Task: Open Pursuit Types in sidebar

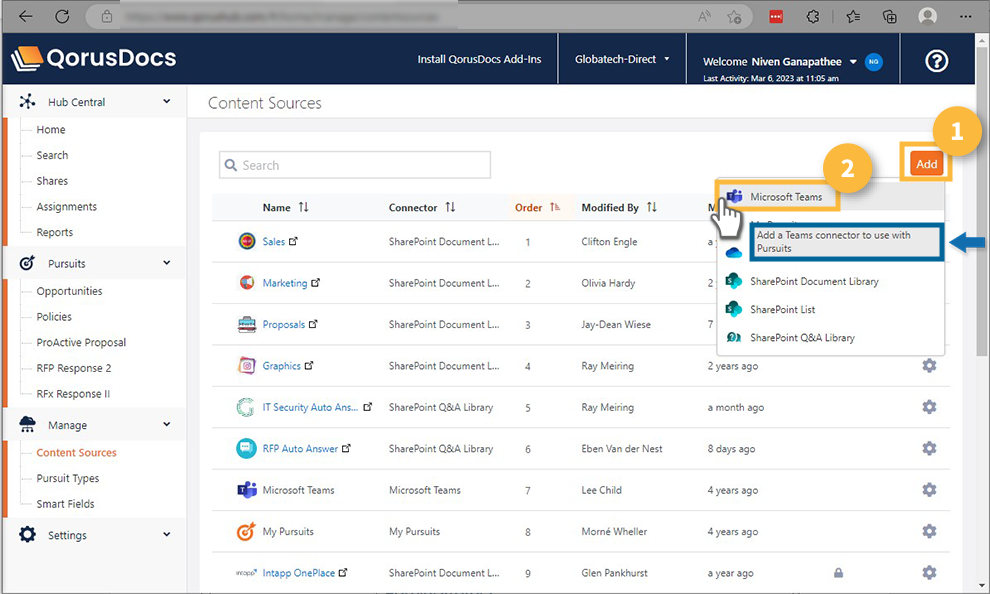Action: pyautogui.click(x=68, y=478)
